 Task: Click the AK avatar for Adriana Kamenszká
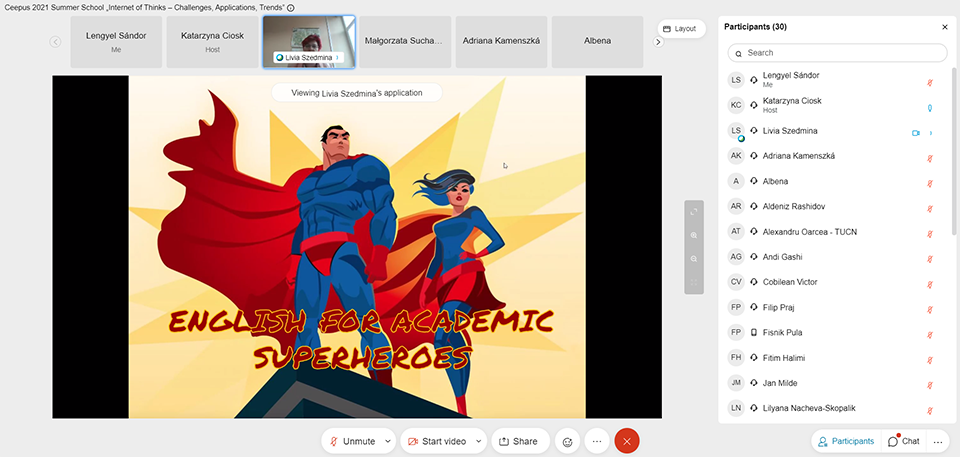pyautogui.click(x=736, y=156)
